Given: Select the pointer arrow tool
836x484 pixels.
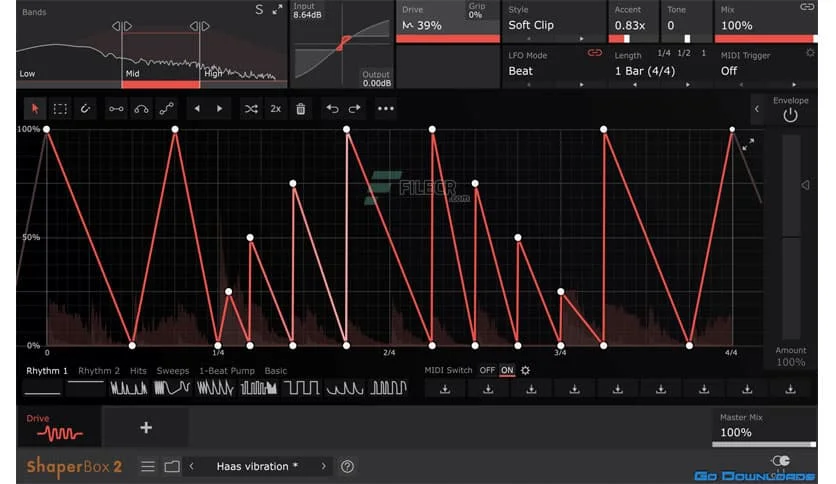Looking at the screenshot, I should pyautogui.click(x=35, y=108).
